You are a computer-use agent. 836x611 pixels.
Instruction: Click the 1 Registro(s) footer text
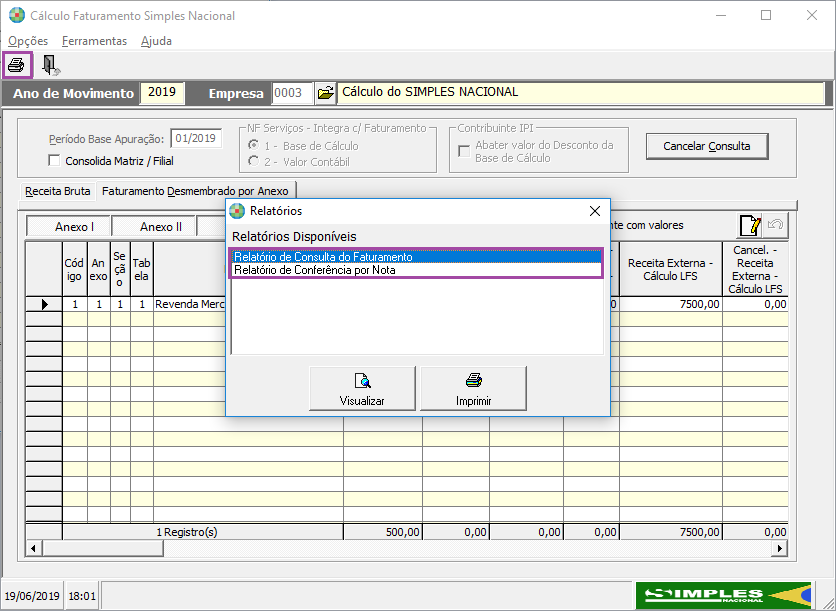(187, 532)
